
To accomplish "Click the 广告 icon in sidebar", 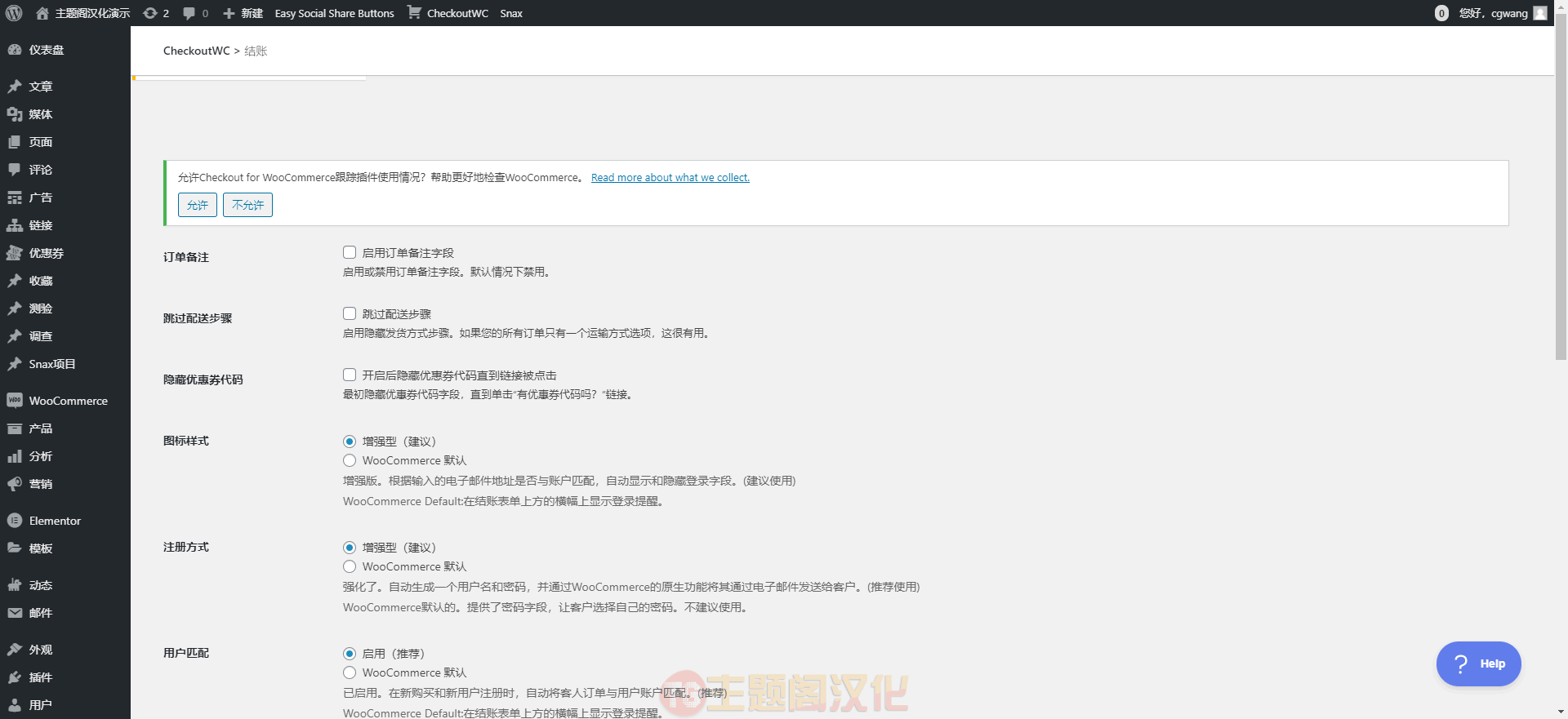I will pos(15,198).
